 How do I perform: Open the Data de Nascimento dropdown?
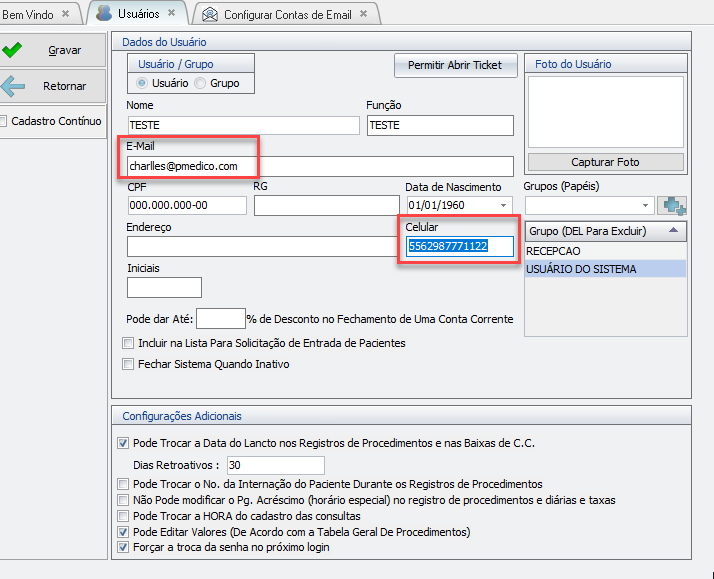click(503, 206)
